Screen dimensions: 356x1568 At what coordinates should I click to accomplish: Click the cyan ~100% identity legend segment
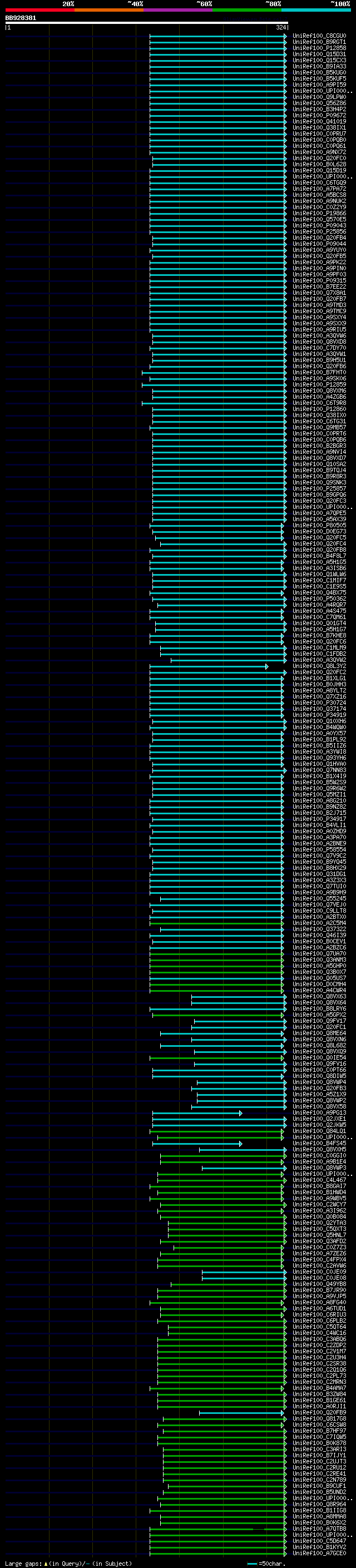[317, 10]
